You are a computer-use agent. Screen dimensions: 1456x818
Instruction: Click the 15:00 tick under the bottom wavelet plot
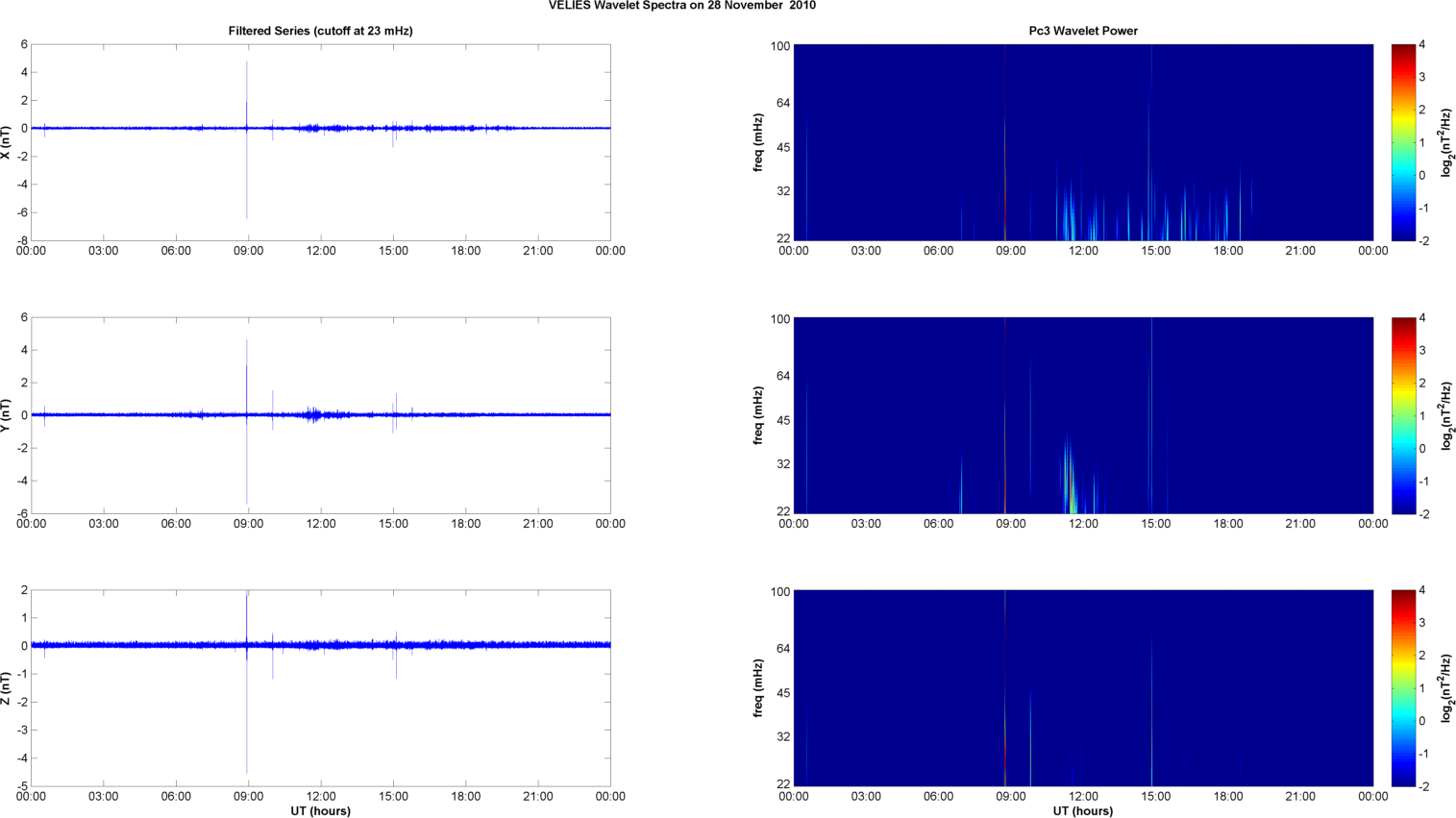[1155, 797]
